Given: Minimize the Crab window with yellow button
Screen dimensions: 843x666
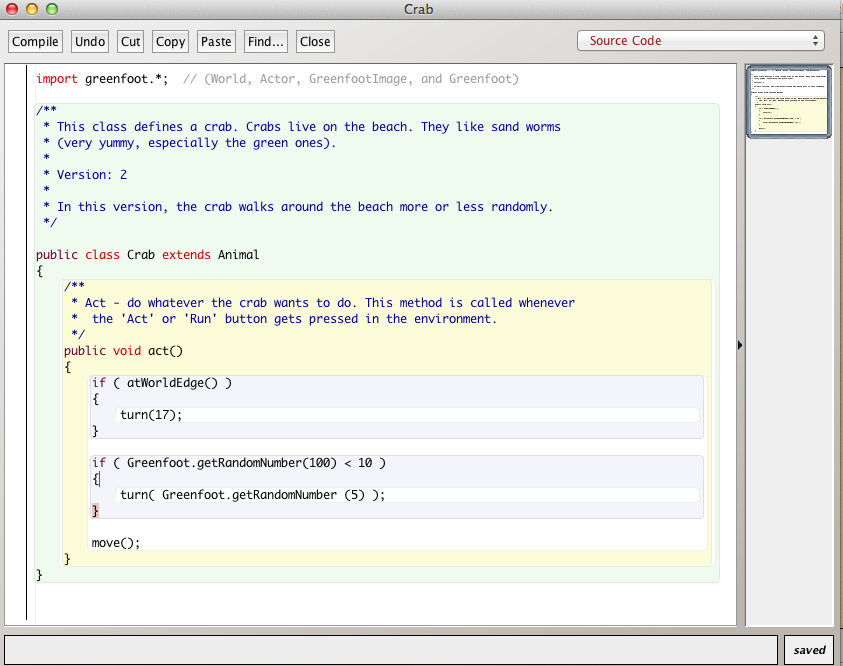Looking at the screenshot, I should point(32,9).
